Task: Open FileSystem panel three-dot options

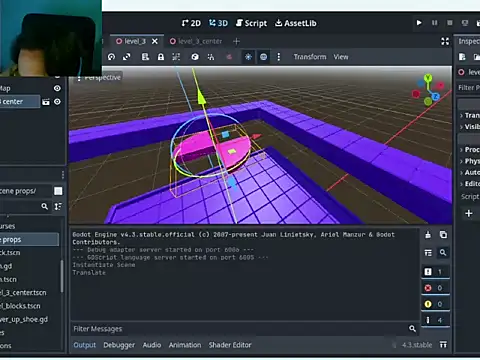Action: click(63, 175)
